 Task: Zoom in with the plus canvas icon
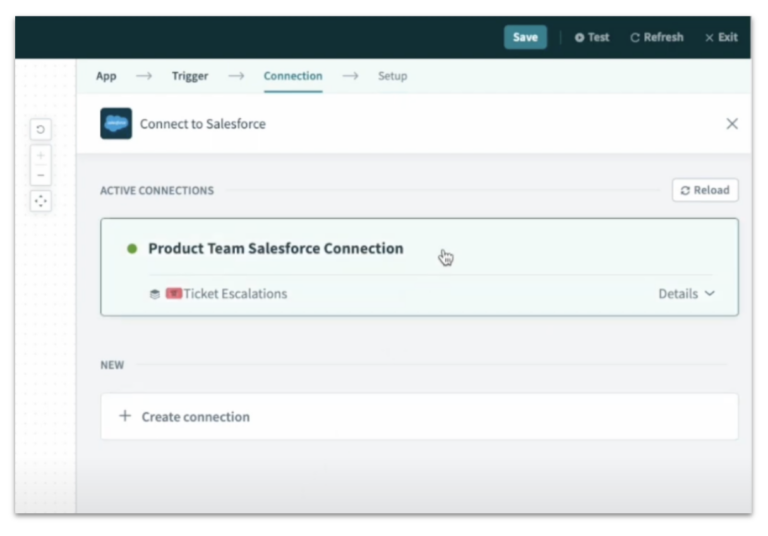click(x=41, y=156)
